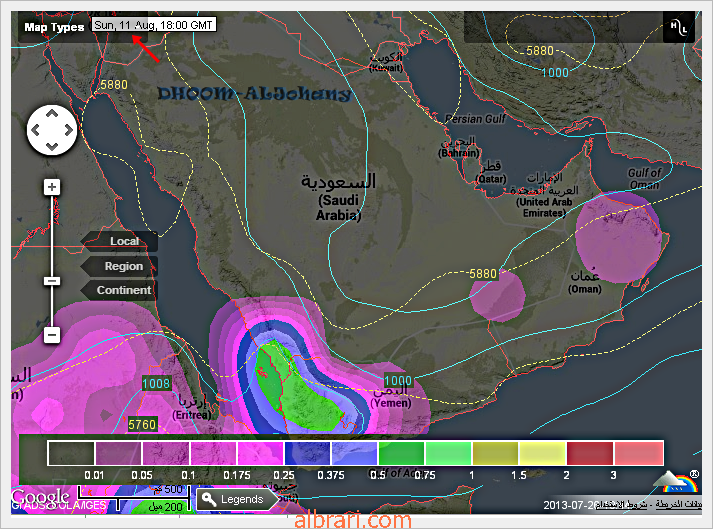The height and width of the screenshot is (529, 713).
Task: Click the United Arab Emirates label
Action: coord(544,196)
